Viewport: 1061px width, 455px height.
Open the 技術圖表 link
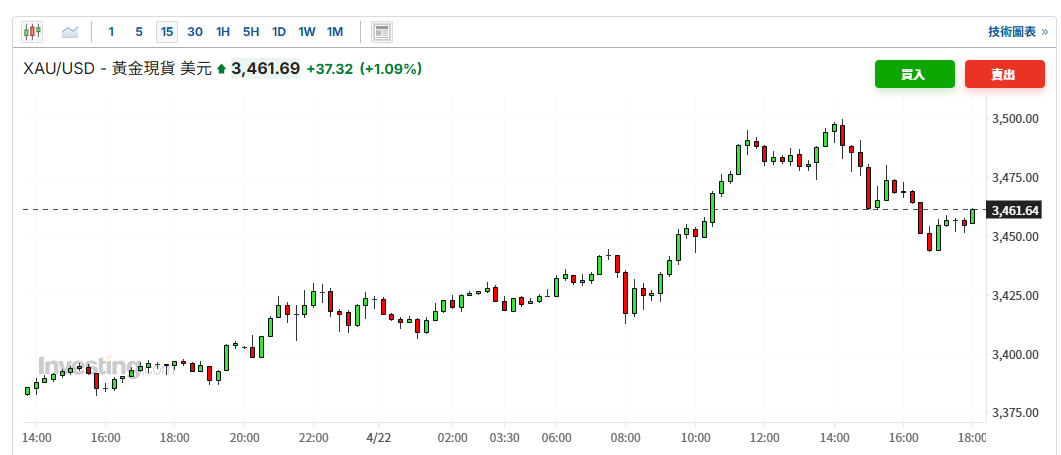1018,32
